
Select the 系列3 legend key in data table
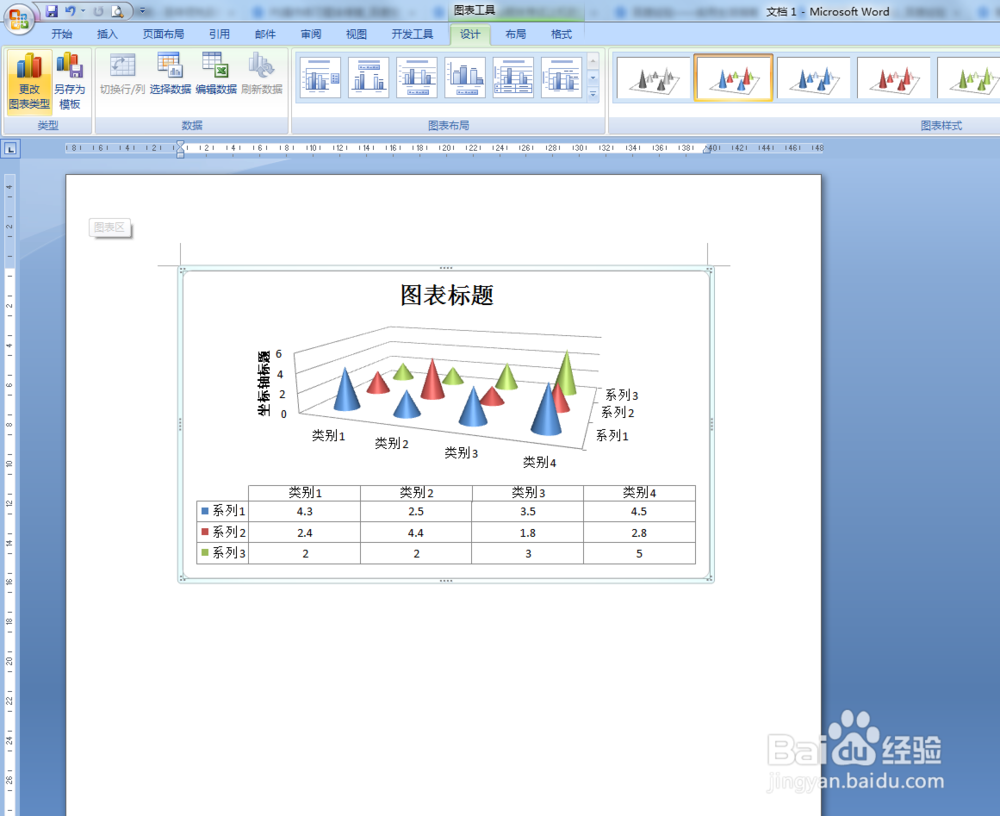click(x=205, y=553)
